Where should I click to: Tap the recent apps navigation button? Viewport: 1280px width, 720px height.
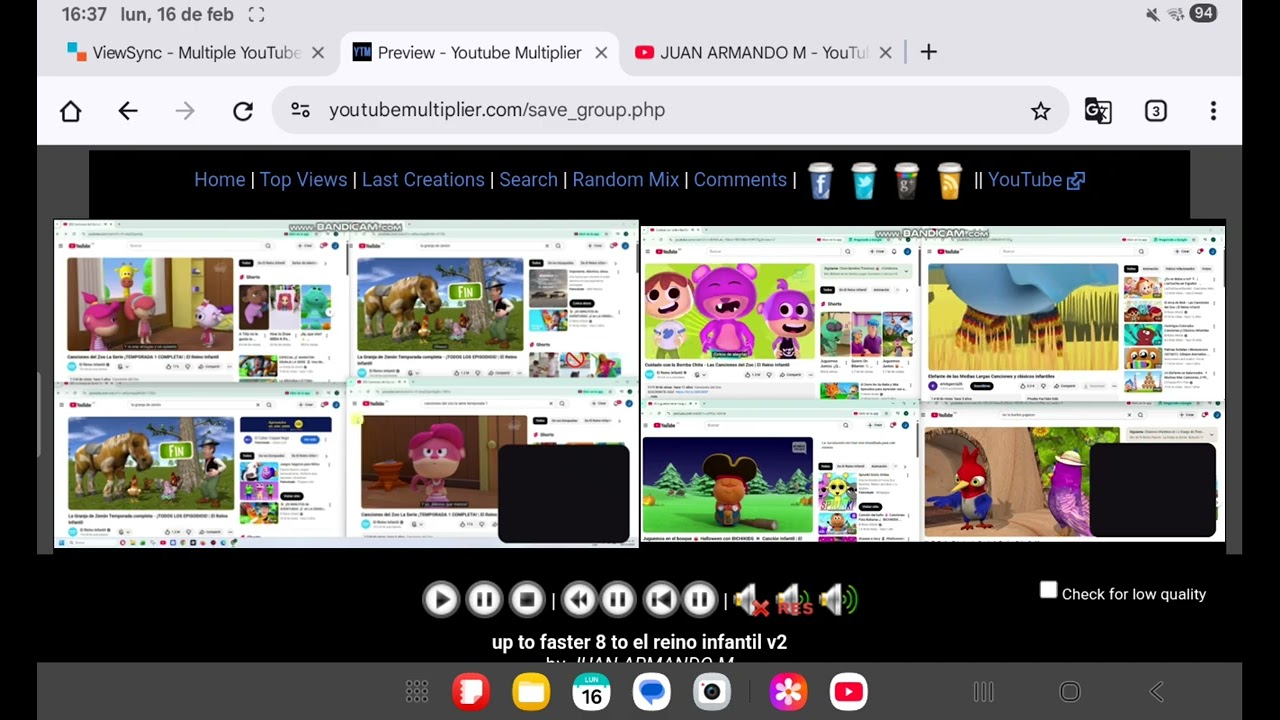[983, 691]
